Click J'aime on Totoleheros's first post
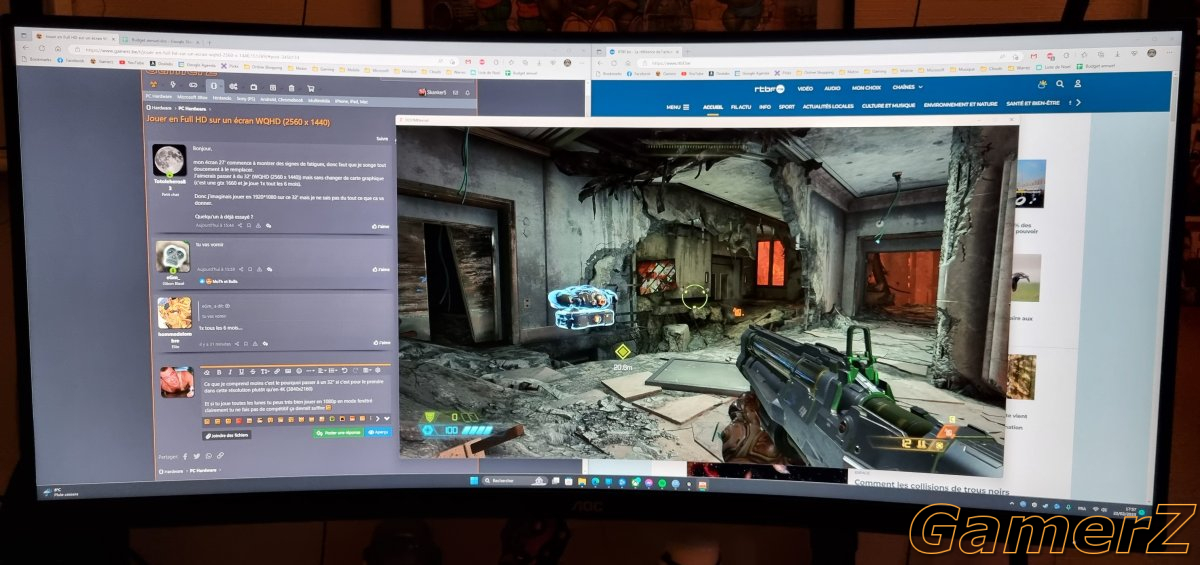Viewport: 1200px width, 565px height. [x=381, y=226]
